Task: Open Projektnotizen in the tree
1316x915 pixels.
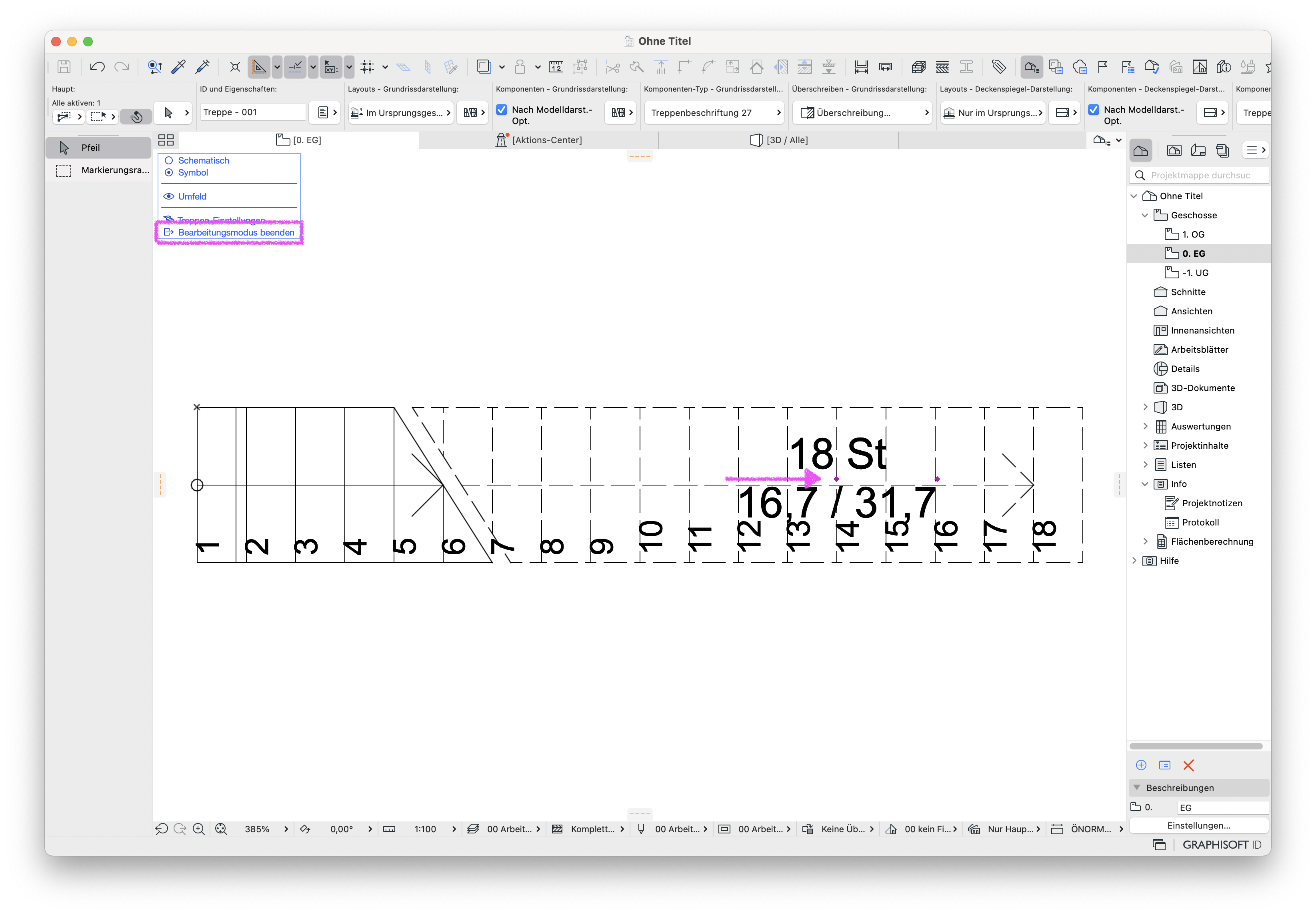Action: pyautogui.click(x=1212, y=503)
